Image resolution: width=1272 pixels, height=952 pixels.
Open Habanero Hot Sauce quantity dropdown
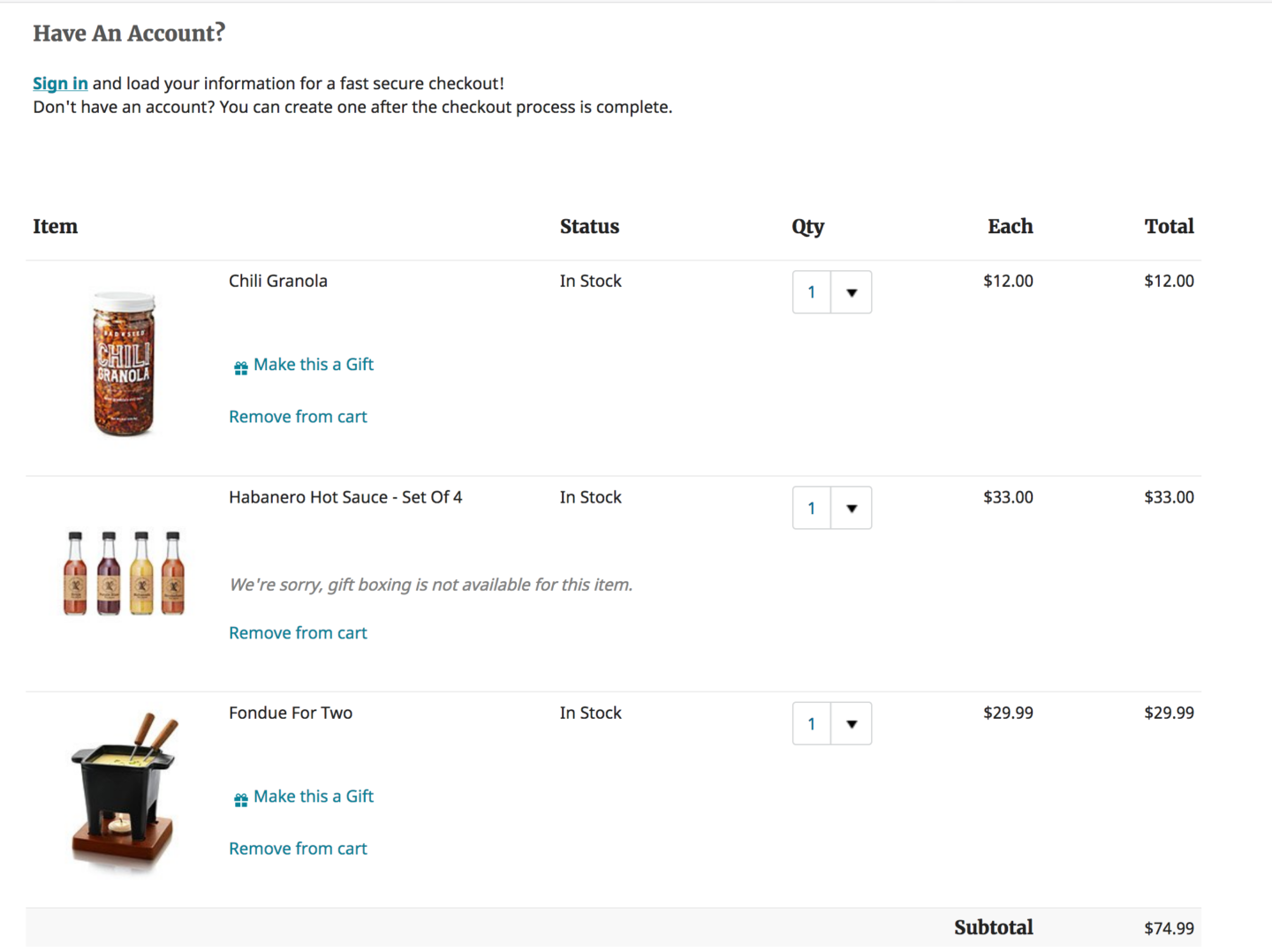coord(852,509)
